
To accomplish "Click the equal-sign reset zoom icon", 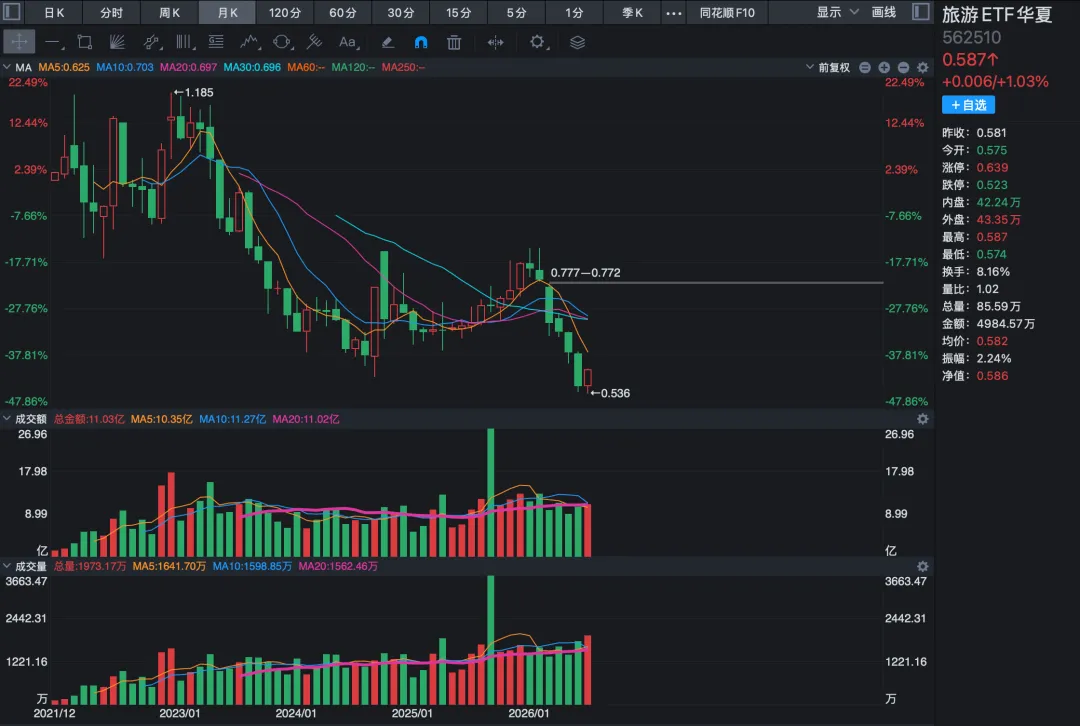I will (864, 68).
